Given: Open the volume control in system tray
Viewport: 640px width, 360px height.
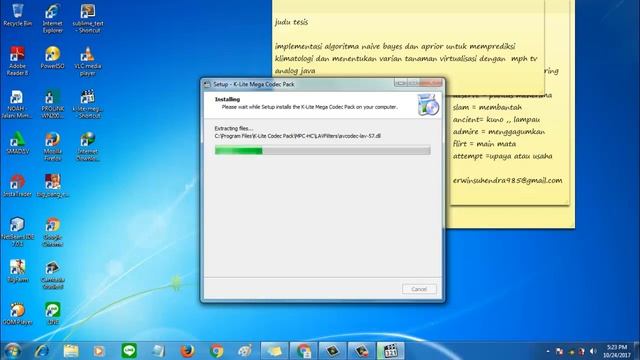Looking at the screenshot, I should [593, 351].
